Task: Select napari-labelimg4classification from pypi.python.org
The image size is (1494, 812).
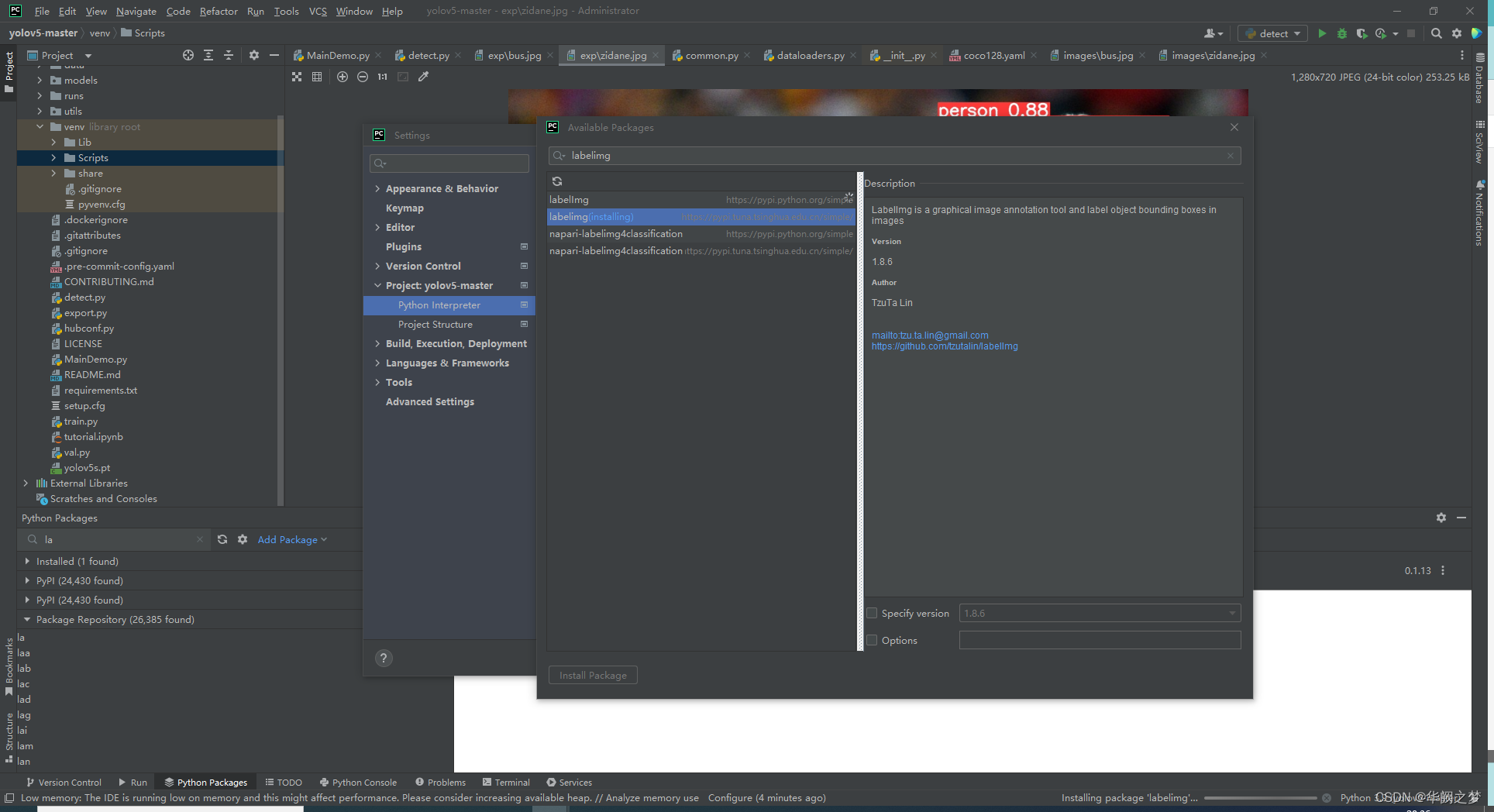Action: click(701, 233)
